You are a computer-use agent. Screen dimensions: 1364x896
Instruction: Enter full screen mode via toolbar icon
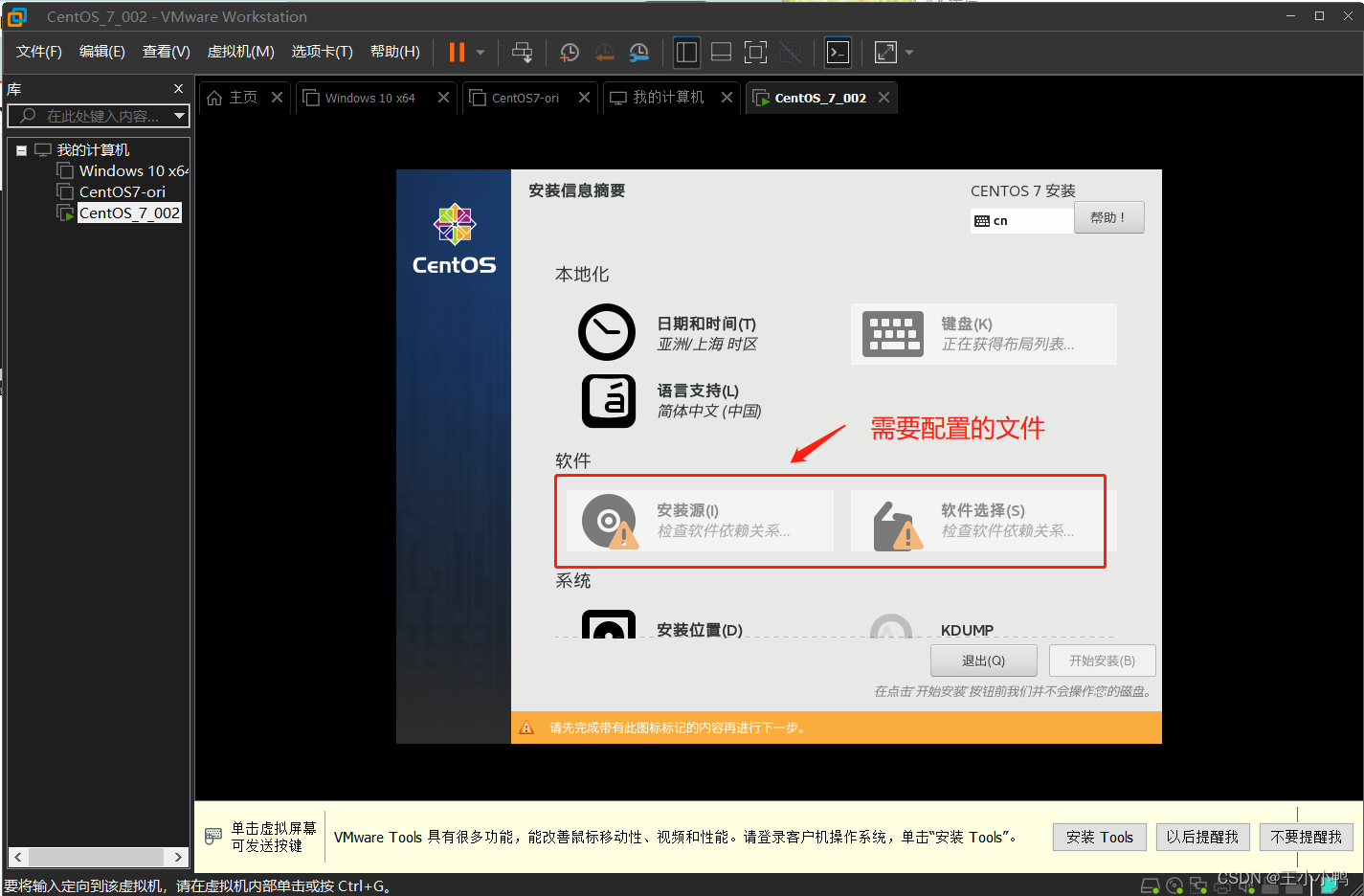pos(755,53)
